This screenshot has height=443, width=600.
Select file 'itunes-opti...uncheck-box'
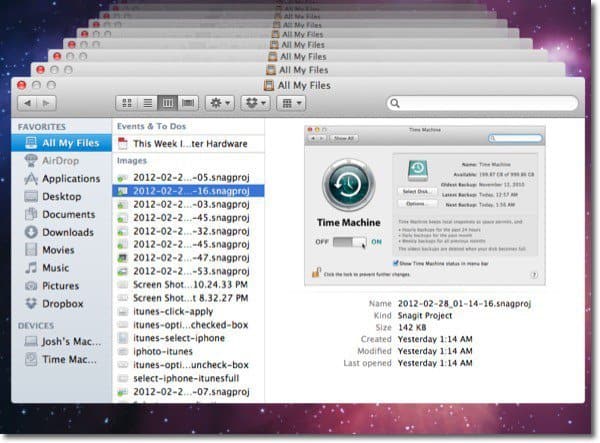click(188, 365)
